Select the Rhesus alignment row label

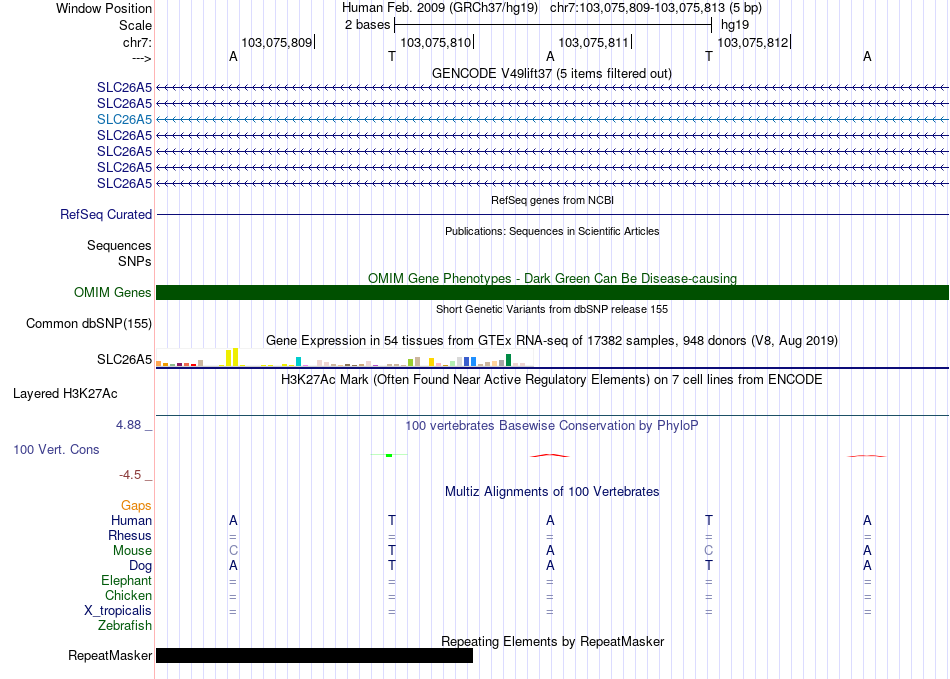(x=130, y=535)
